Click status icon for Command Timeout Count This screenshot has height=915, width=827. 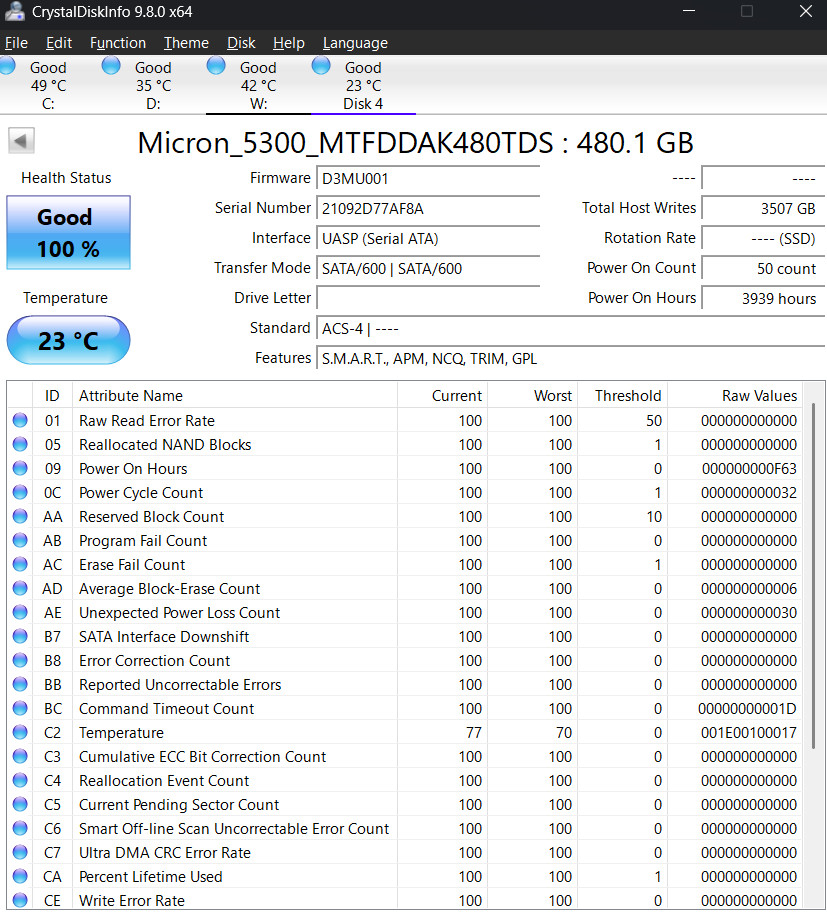click(20, 708)
